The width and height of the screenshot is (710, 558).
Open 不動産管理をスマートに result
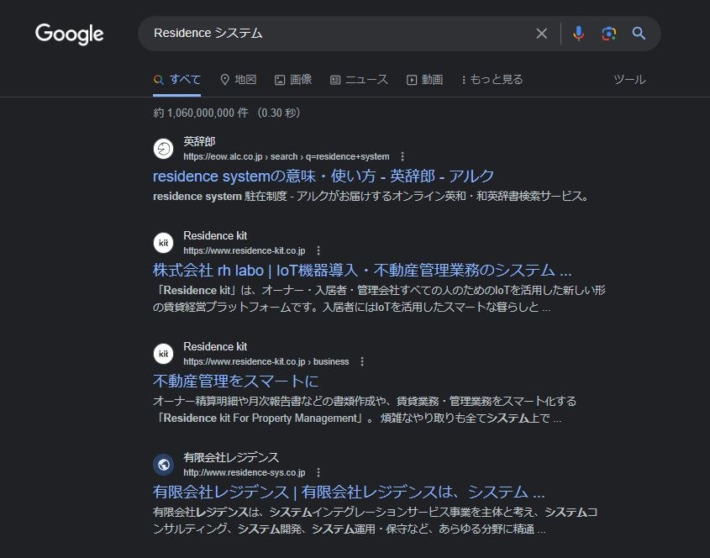pyautogui.click(x=235, y=381)
